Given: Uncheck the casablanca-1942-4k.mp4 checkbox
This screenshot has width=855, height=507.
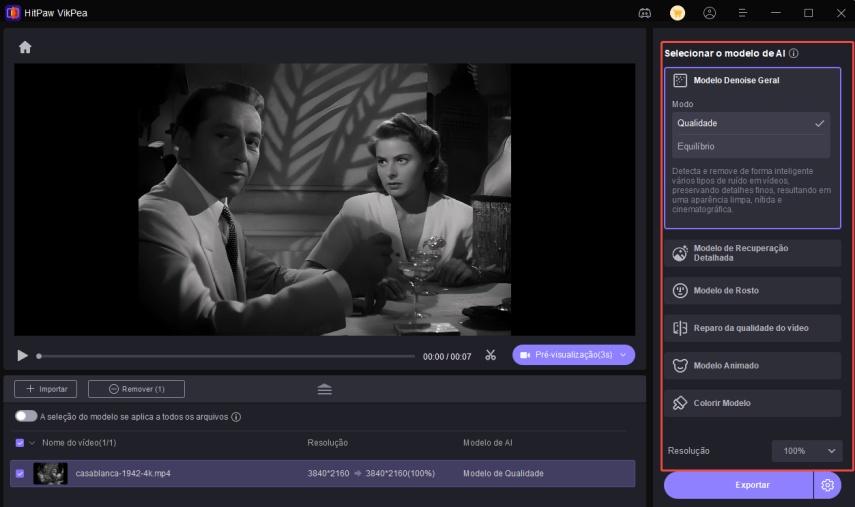Looking at the screenshot, I should 20,473.
